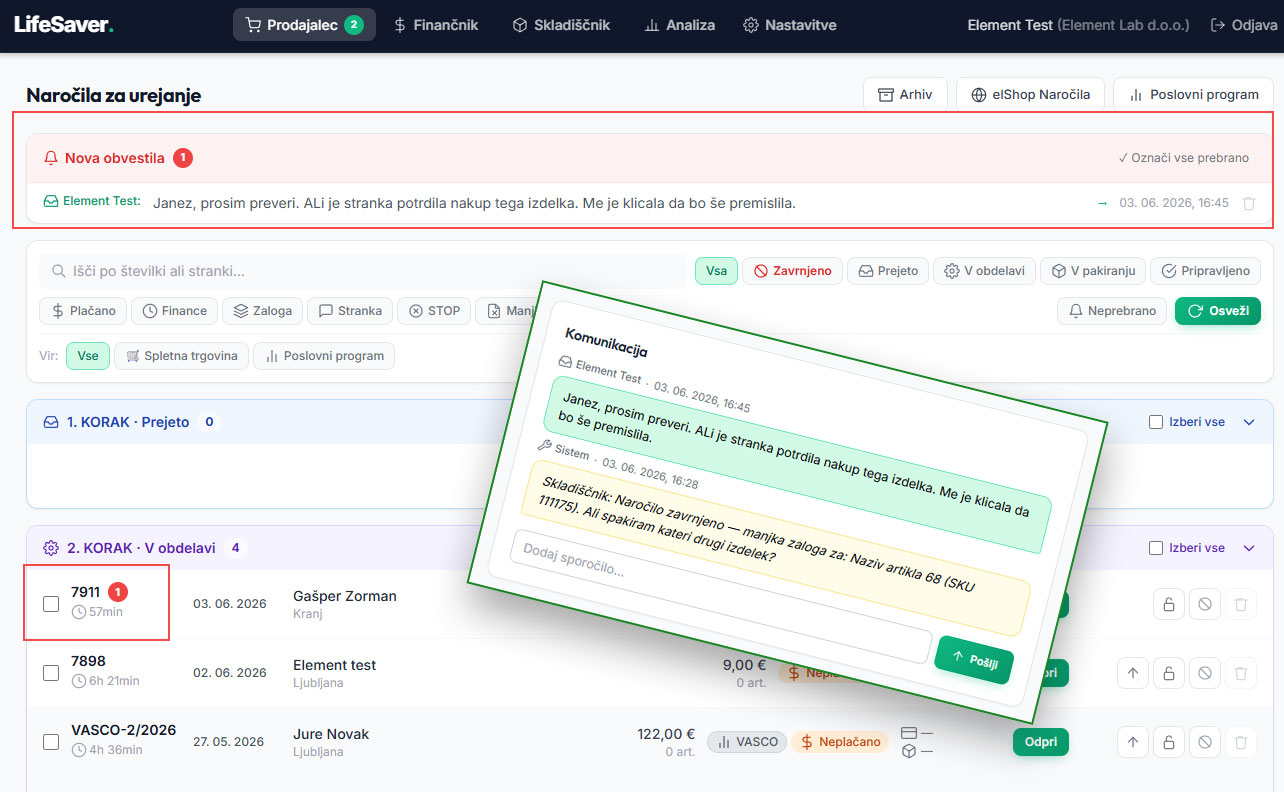Click the order number 7898
Viewport: 1284px width, 792px height.
88,661
